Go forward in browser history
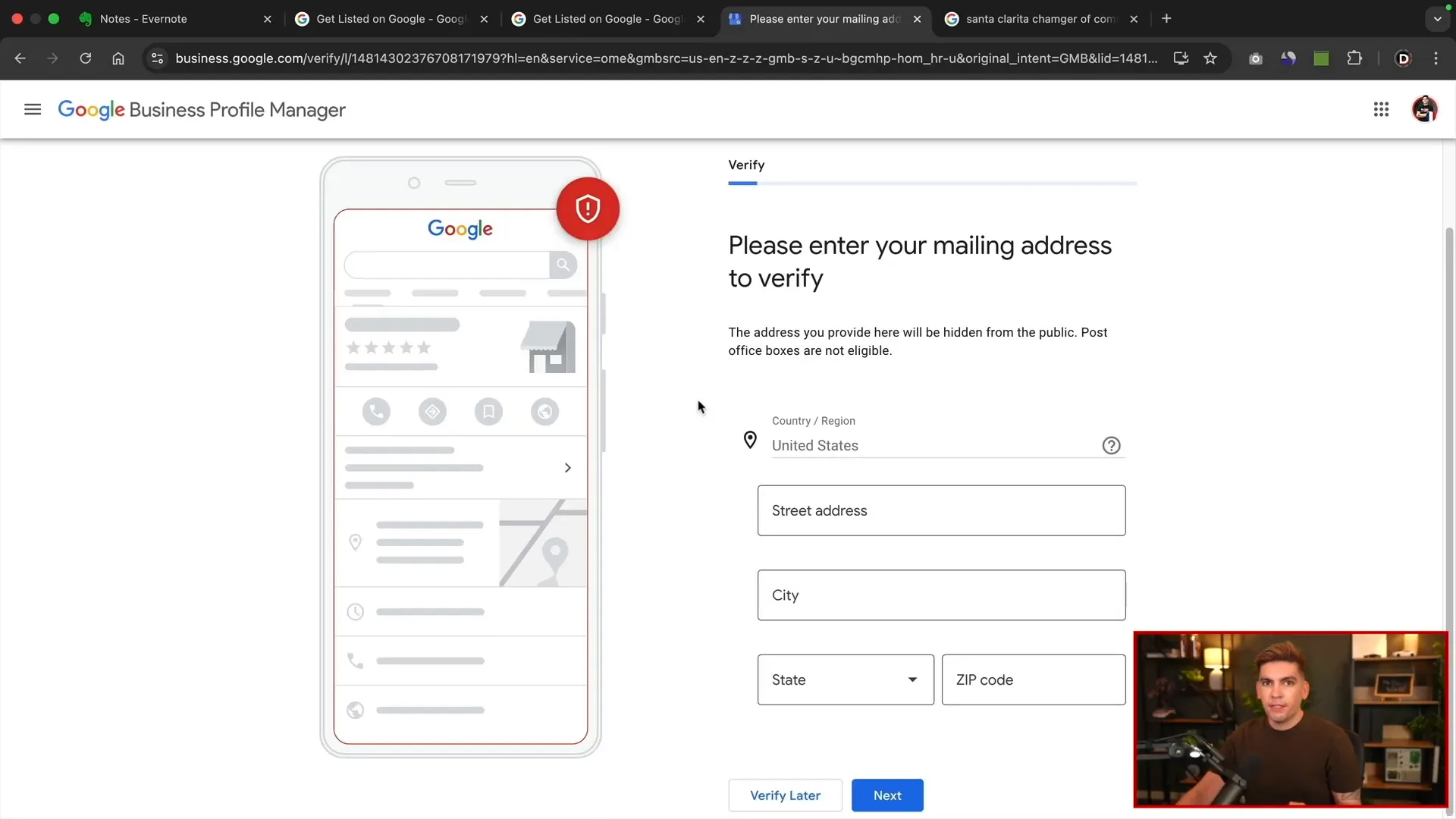The width and height of the screenshot is (1456, 819). 52,58
